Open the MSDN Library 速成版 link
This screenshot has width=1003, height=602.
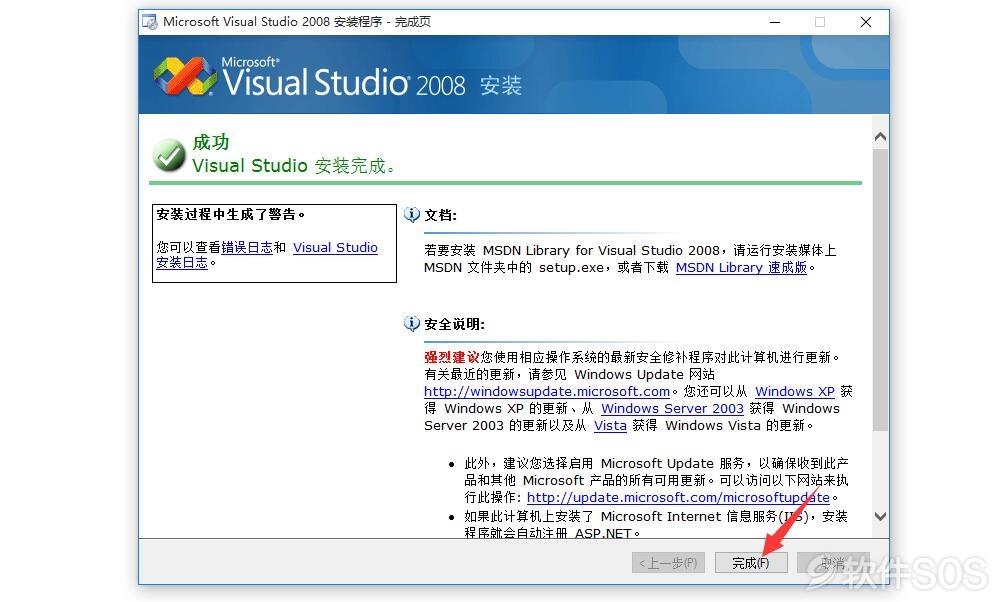coord(741,267)
